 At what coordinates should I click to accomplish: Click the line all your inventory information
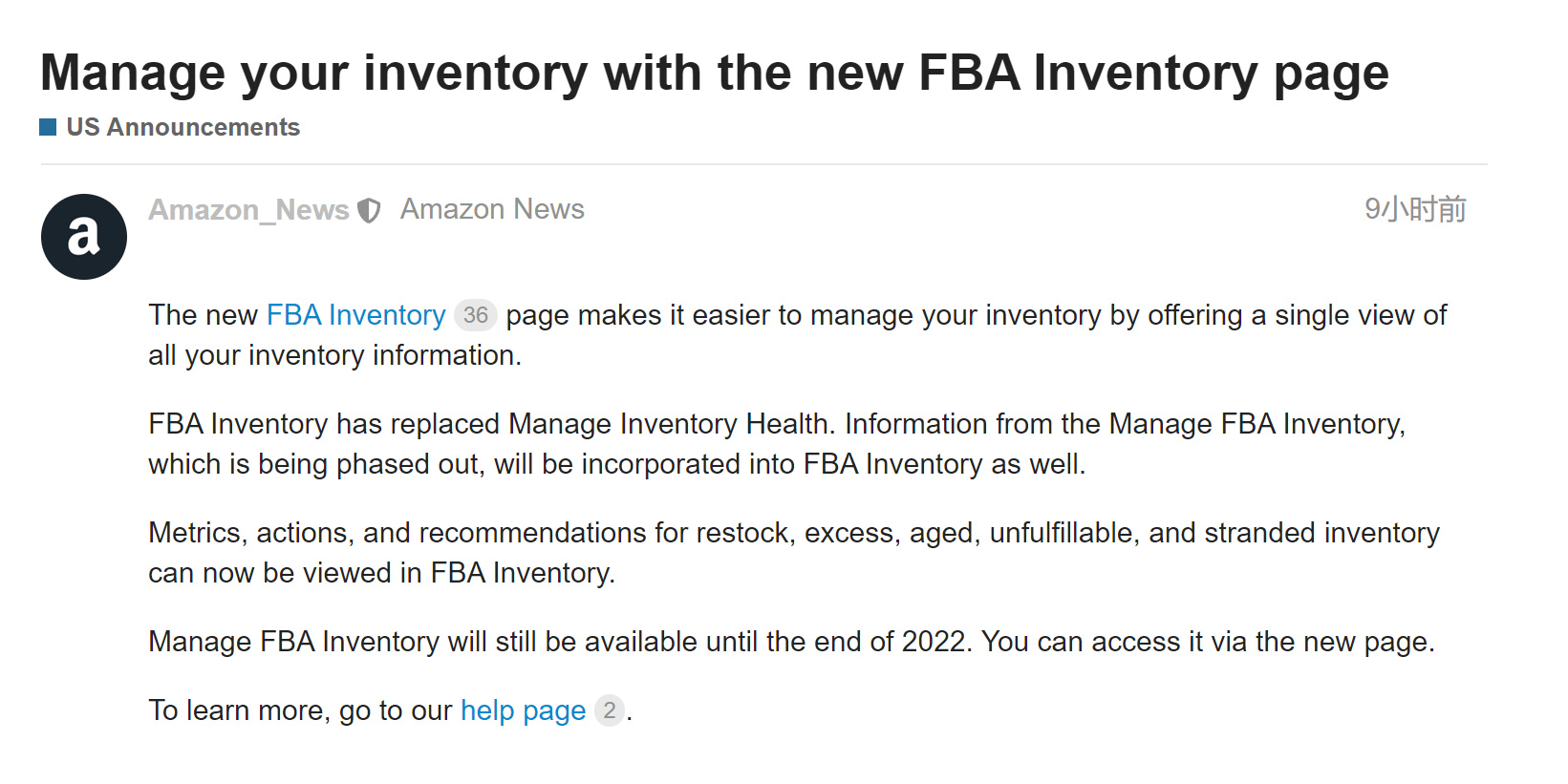pos(334,355)
